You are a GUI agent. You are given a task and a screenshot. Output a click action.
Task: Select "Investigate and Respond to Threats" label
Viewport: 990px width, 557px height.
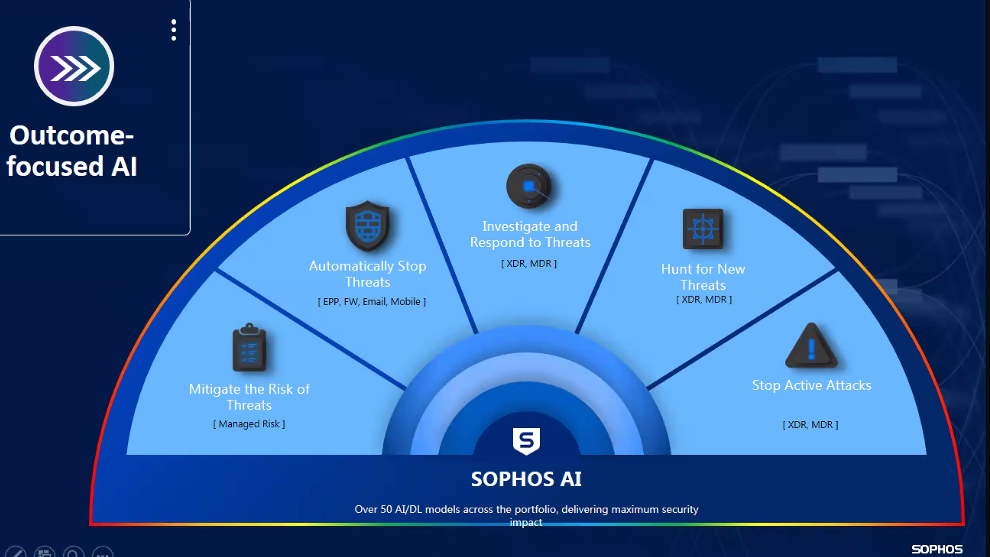pyautogui.click(x=530, y=234)
